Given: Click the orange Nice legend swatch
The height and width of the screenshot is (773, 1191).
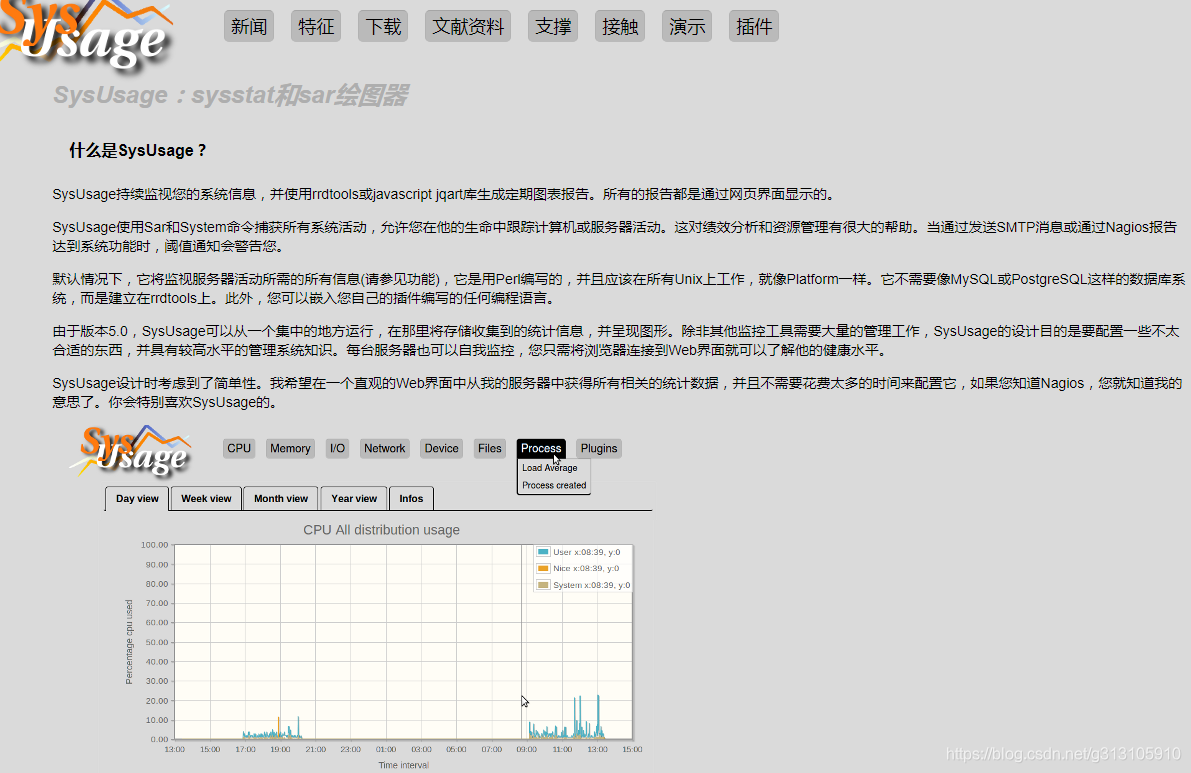Looking at the screenshot, I should 543,568.
